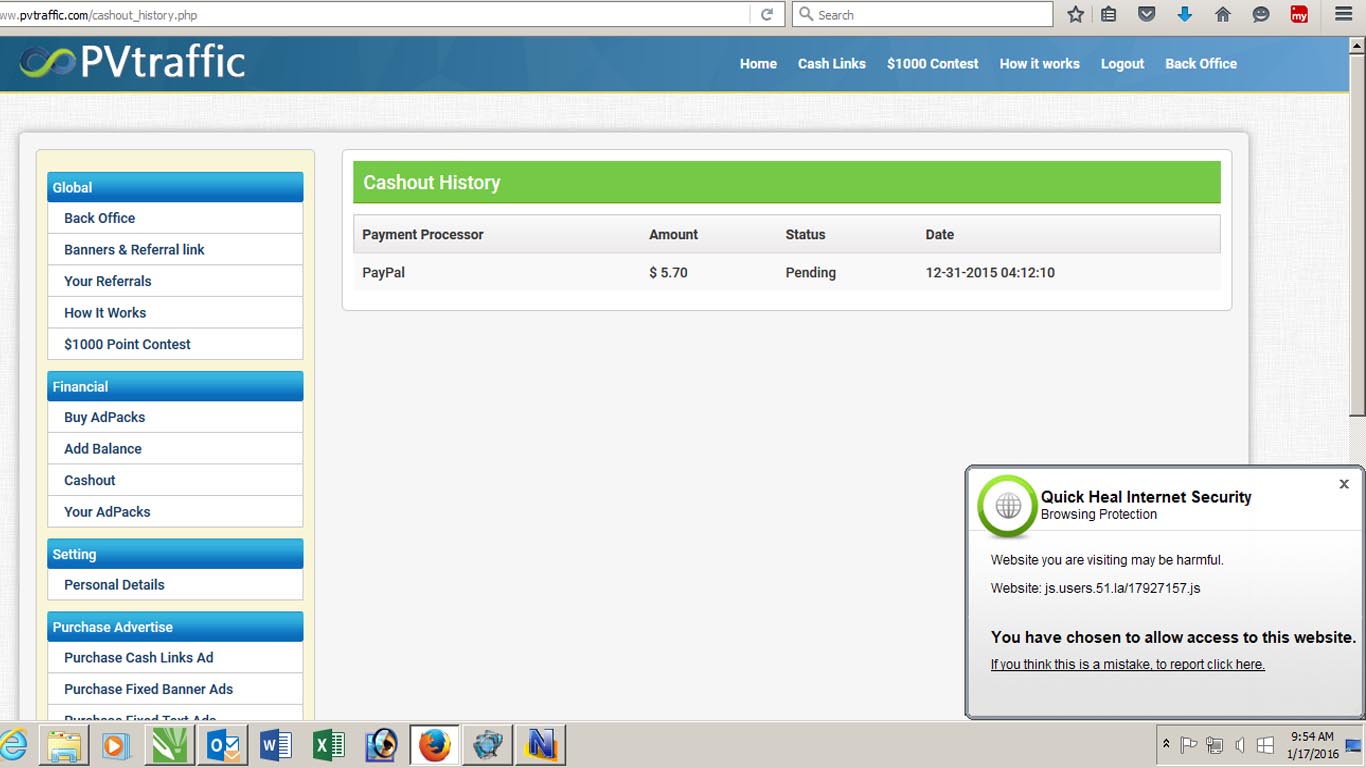Click the PayPal cell in table
This screenshot has height=768, width=1366.
click(383, 273)
